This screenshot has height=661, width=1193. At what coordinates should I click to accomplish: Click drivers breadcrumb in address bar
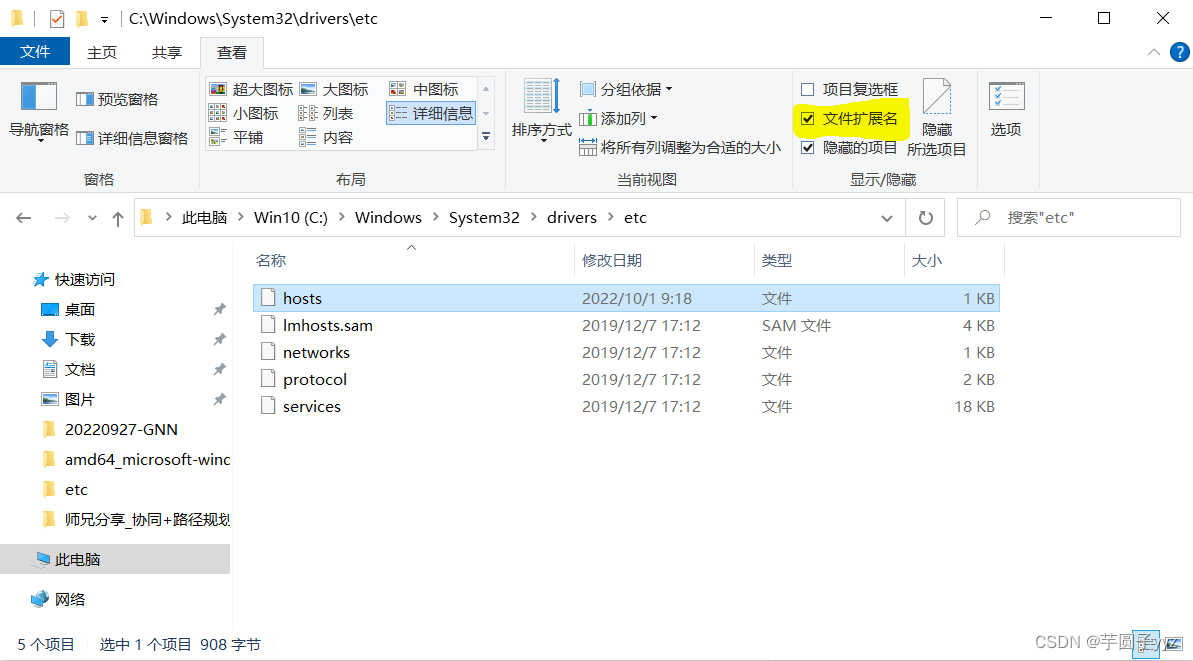pos(571,218)
